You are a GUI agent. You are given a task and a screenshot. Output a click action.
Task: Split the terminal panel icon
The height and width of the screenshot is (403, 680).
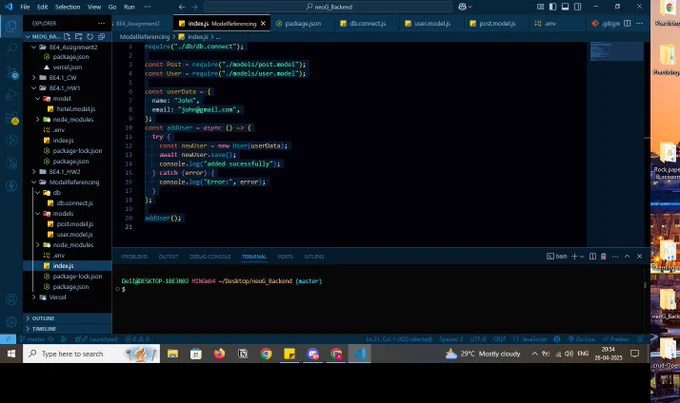592,256
